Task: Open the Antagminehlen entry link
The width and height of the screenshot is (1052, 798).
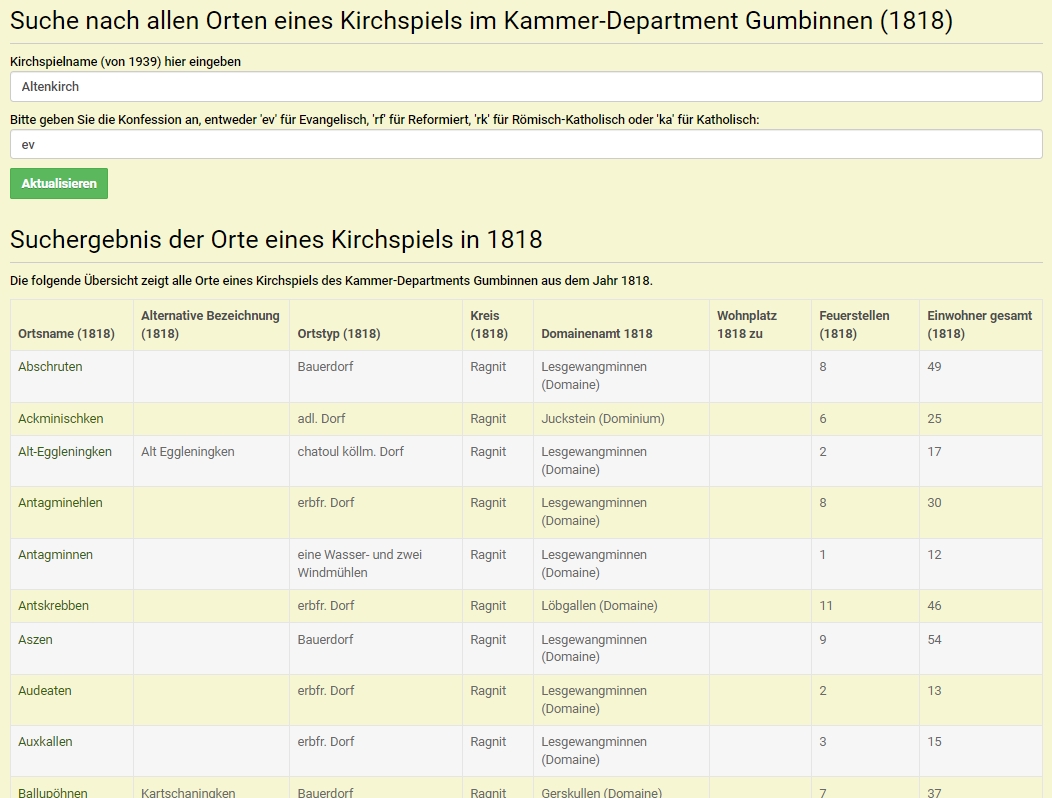Action: [60, 503]
